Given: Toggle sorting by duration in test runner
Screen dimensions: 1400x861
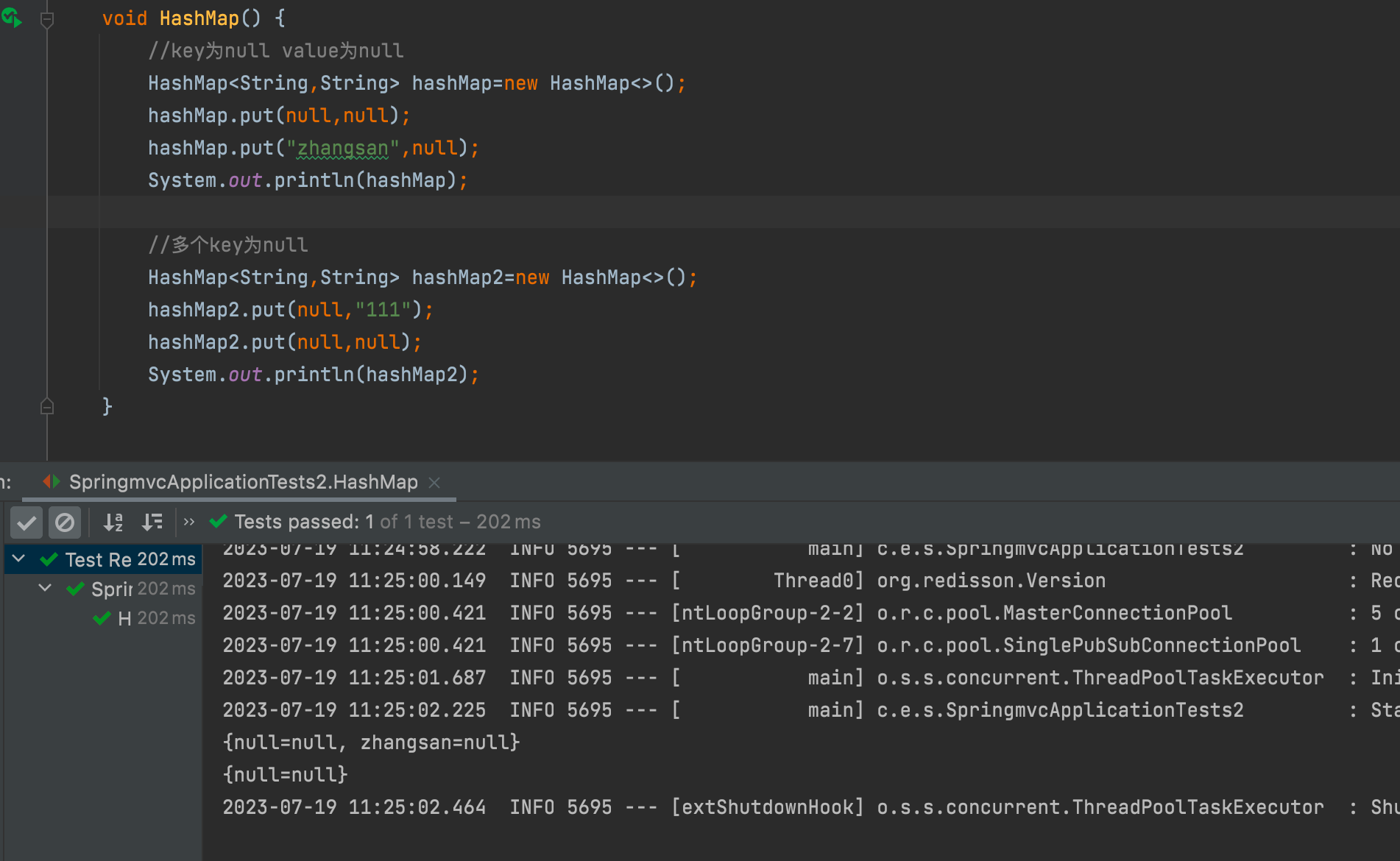Looking at the screenshot, I should click(x=152, y=522).
